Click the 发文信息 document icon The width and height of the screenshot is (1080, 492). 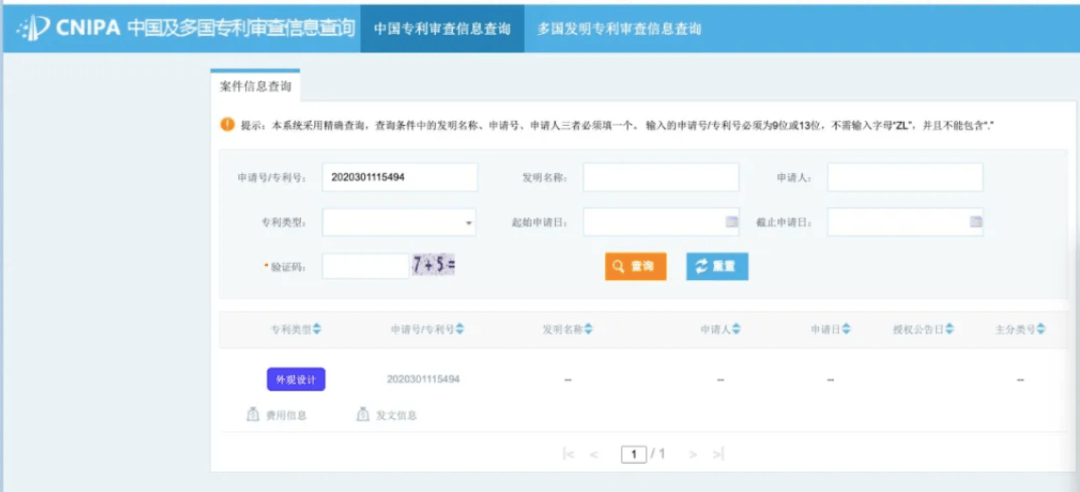(363, 415)
